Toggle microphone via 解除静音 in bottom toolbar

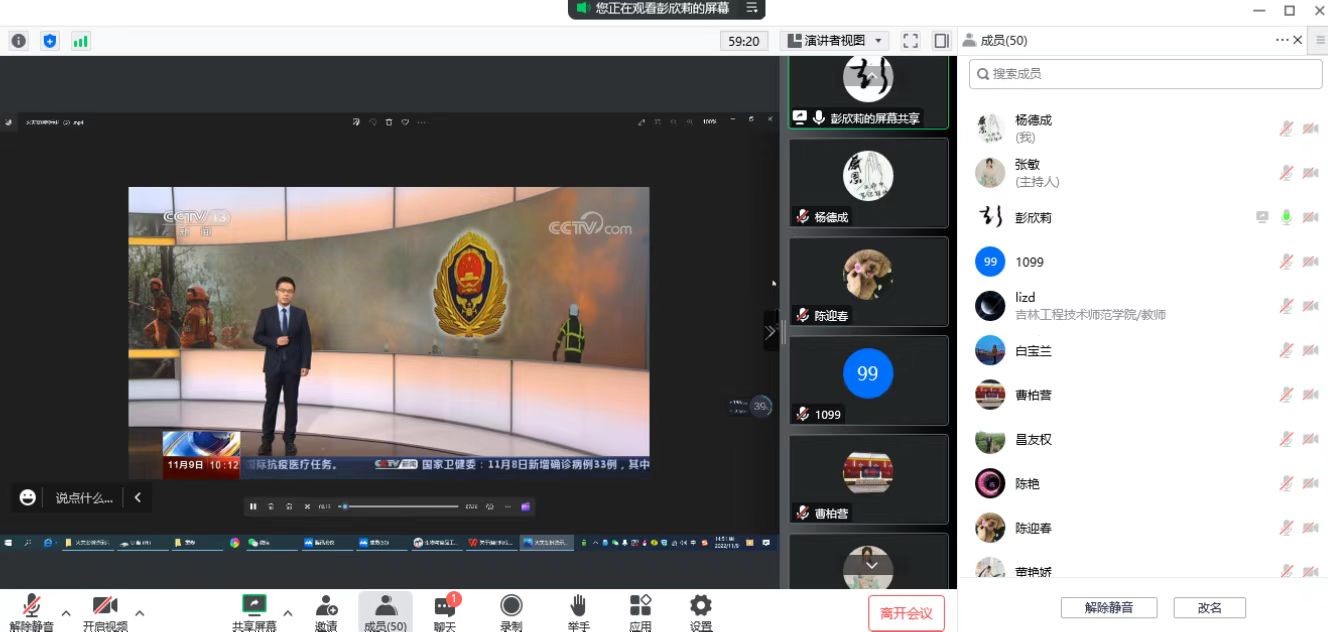click(x=32, y=612)
